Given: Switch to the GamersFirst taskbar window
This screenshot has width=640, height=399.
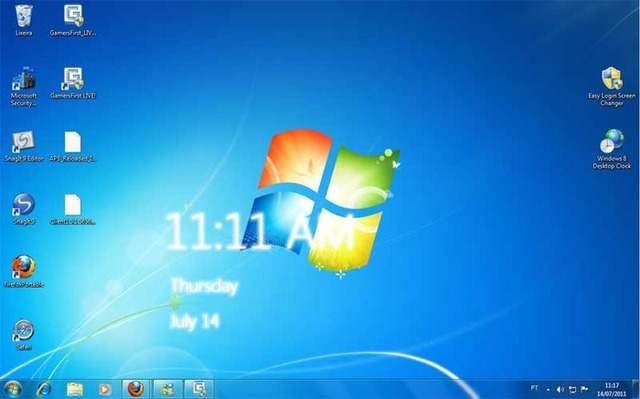Looking at the screenshot, I should pos(199,389).
